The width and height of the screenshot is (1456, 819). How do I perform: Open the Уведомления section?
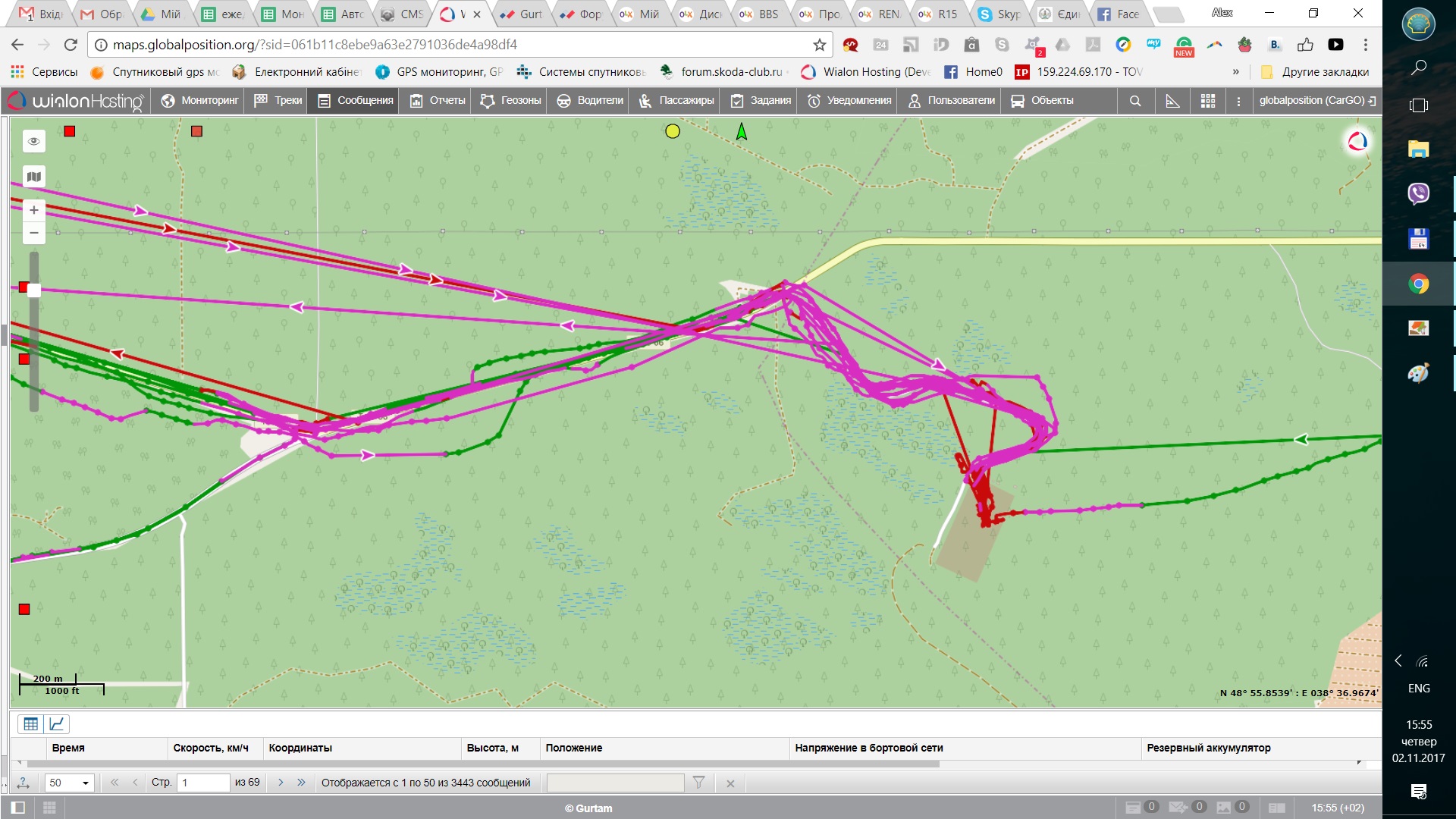point(849,100)
